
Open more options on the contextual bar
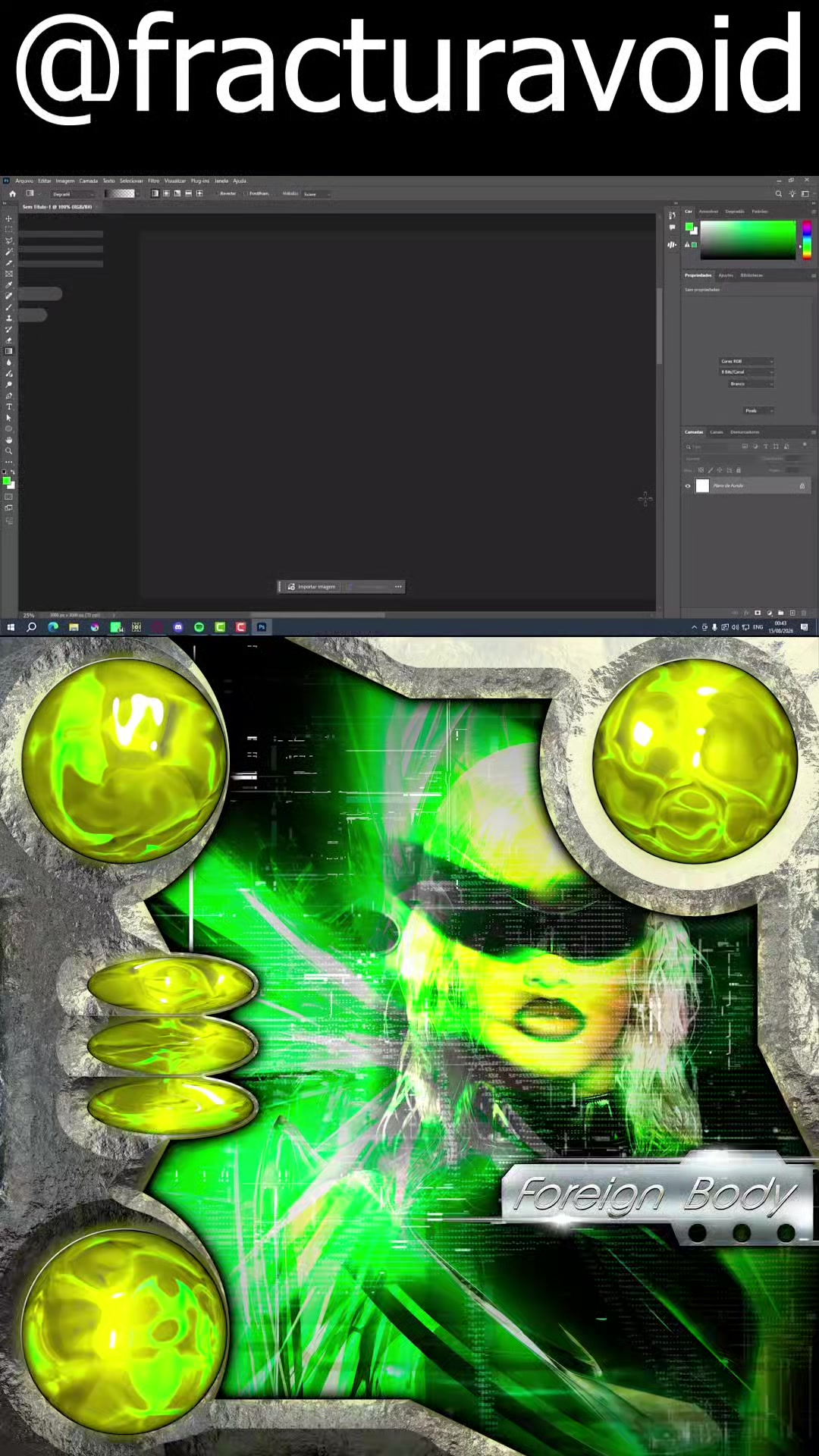pos(398,587)
